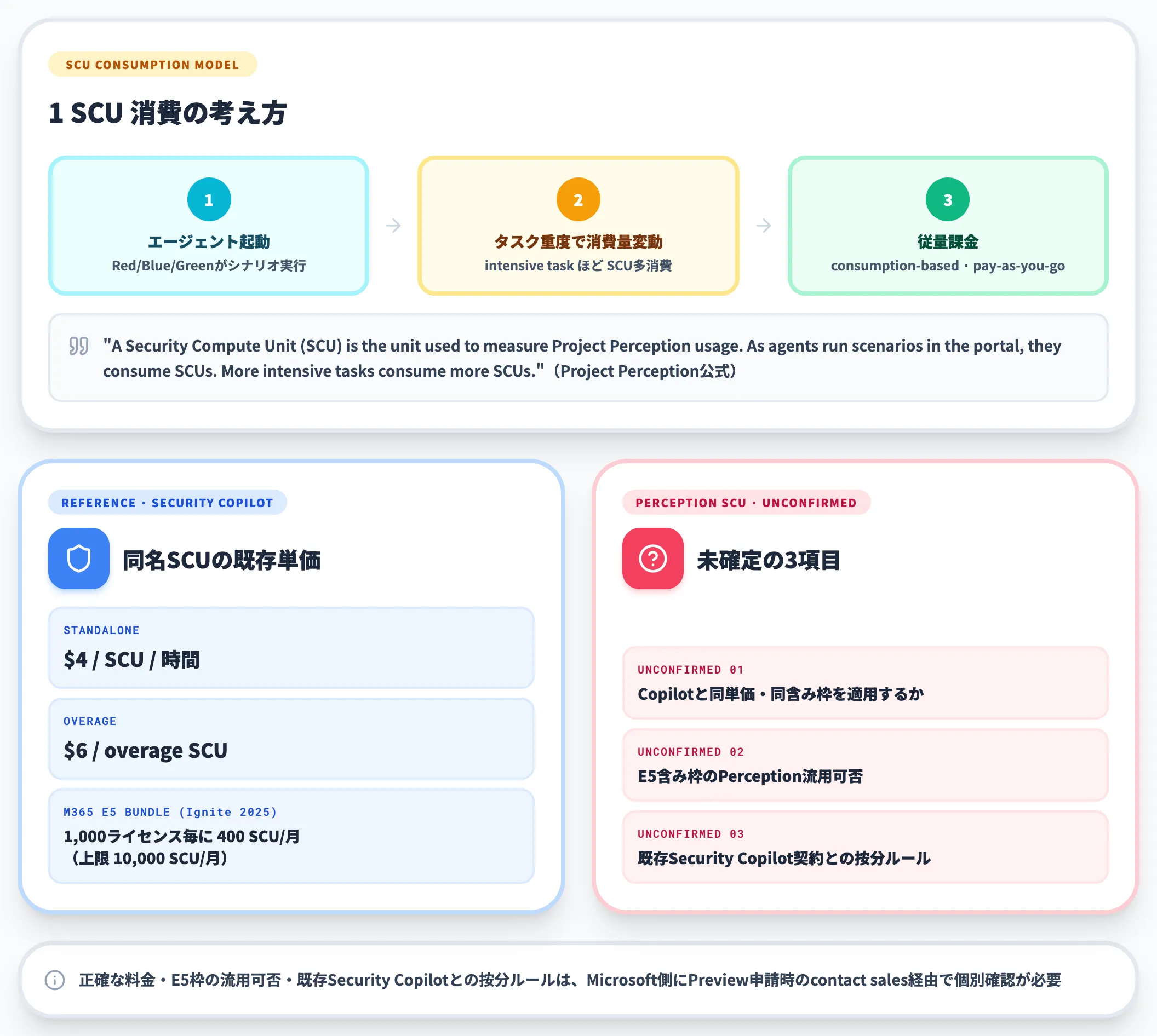Click the OVERAGE label

[x=90, y=721]
